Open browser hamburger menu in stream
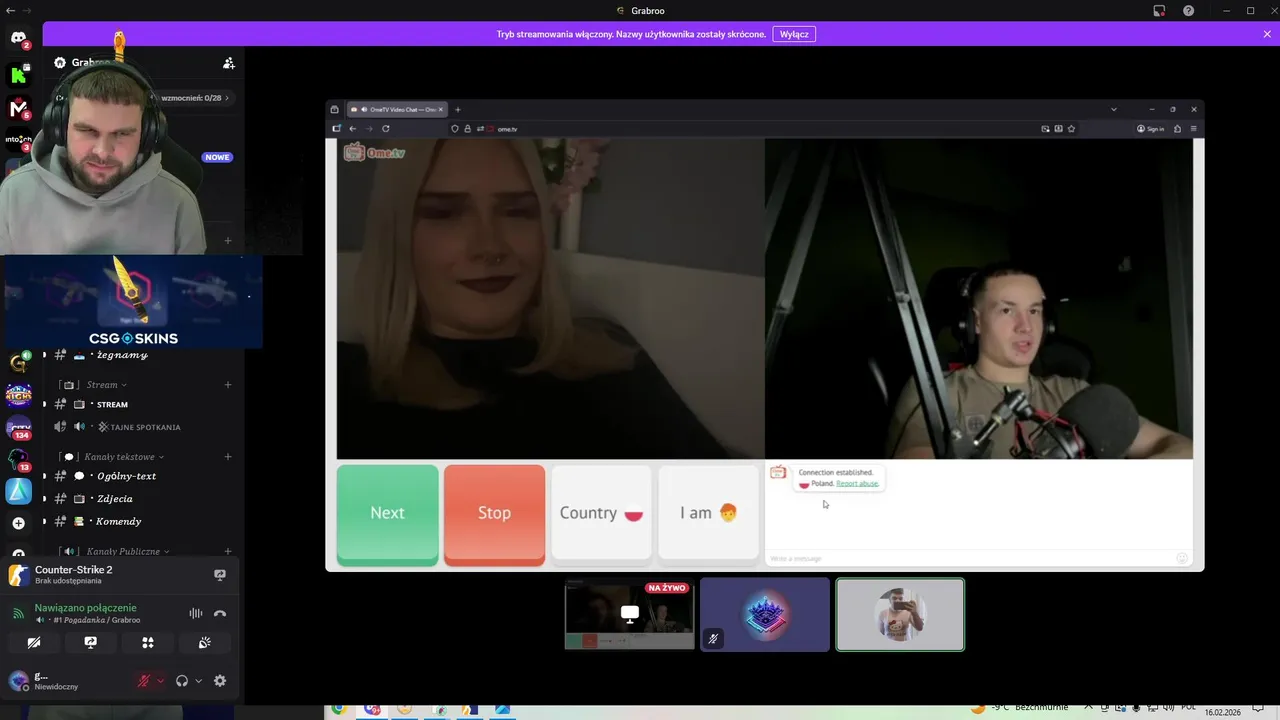 (1193, 128)
